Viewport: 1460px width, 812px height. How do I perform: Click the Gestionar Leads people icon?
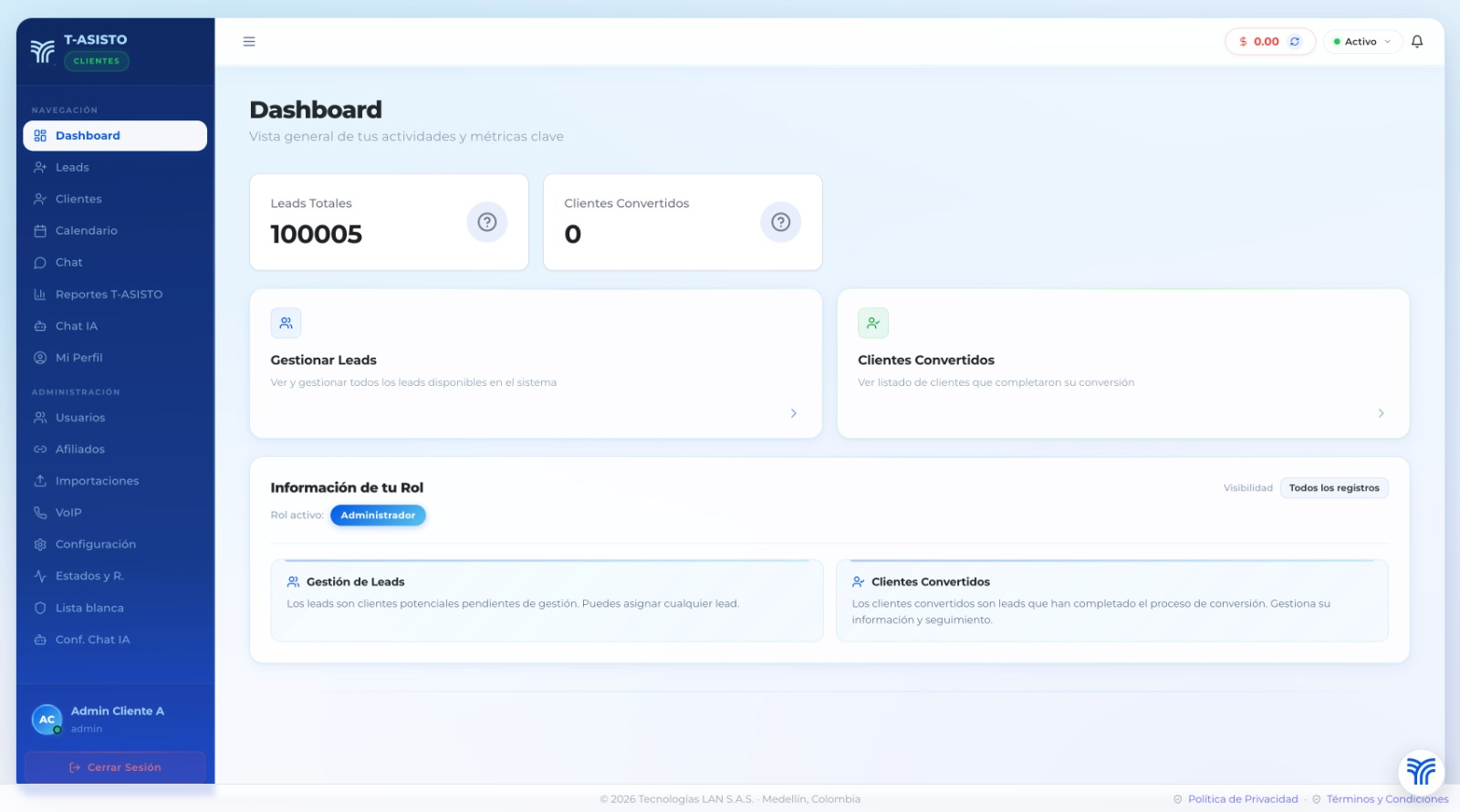click(286, 323)
